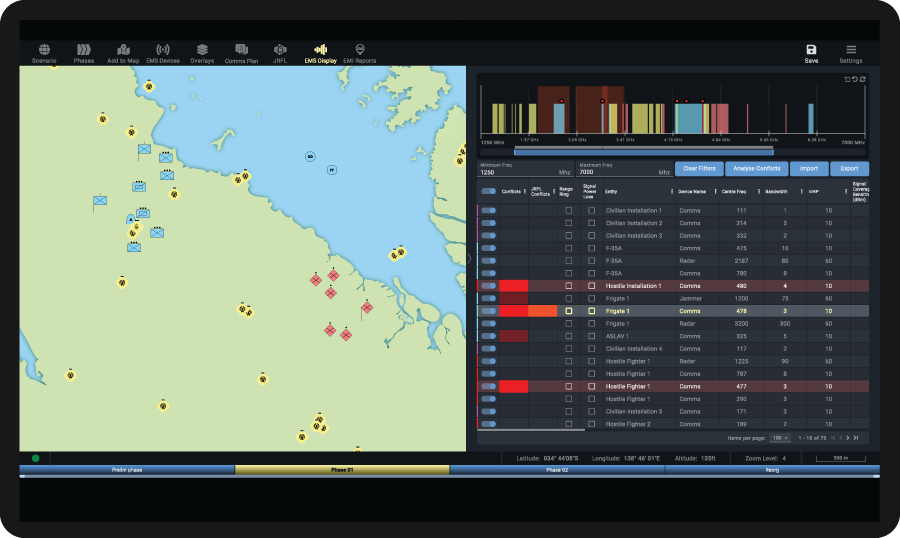Open the Overlays layer icon
This screenshot has width=900, height=538.
click(x=202, y=52)
